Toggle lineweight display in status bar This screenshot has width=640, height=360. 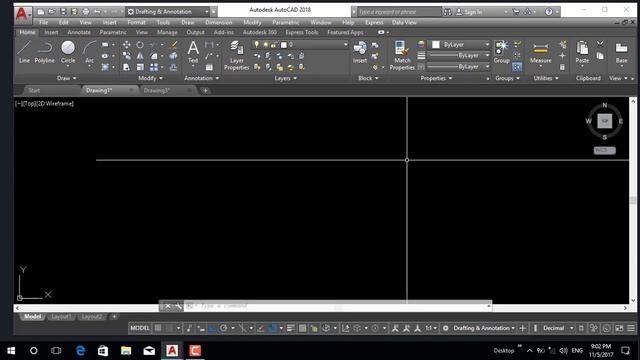pos(291,328)
